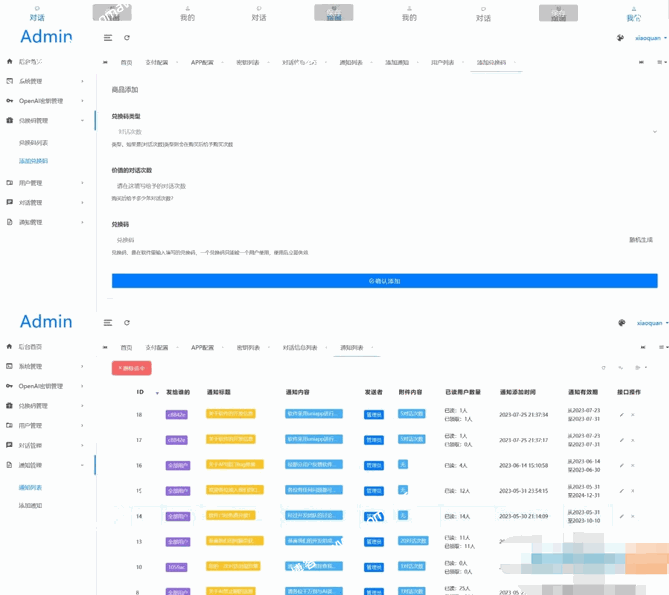Click the 随机生成 link beside 兑换码 field
Screen dimensions: 669x595
tap(640, 240)
